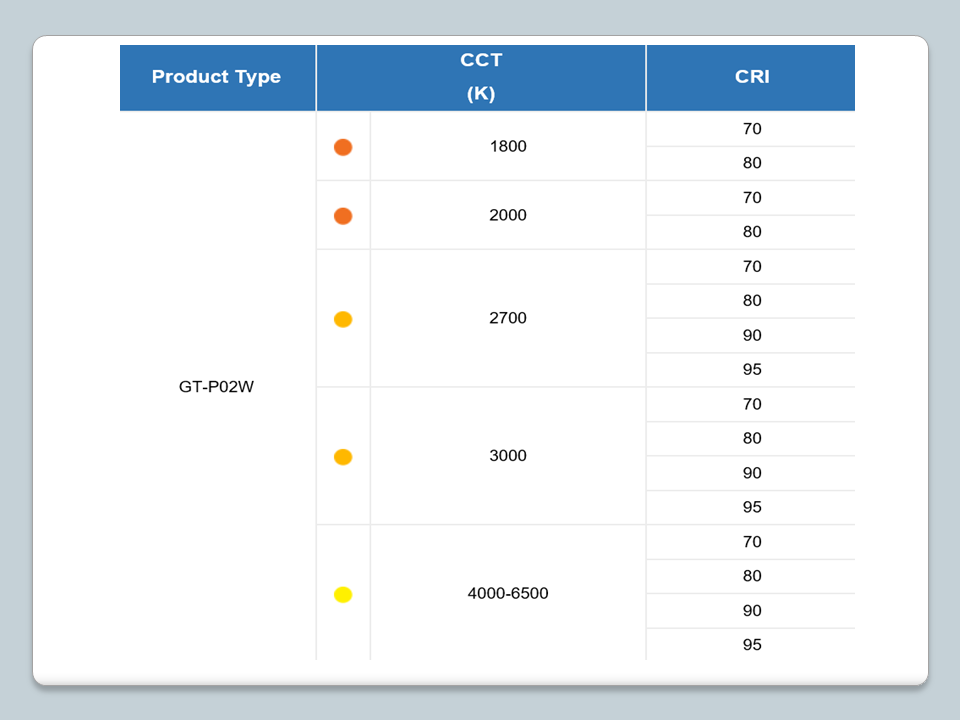Click CRI 80 in the 2000 row
Screen dimensions: 960x720
(752, 232)
